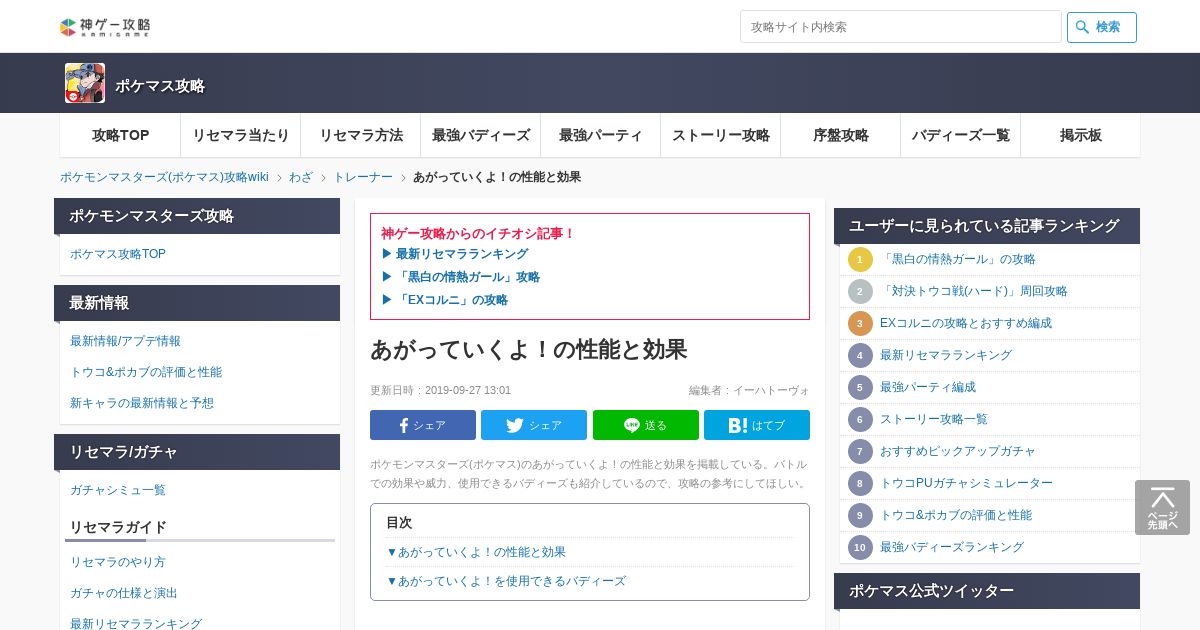Share the article on Facebook

pos(423,425)
